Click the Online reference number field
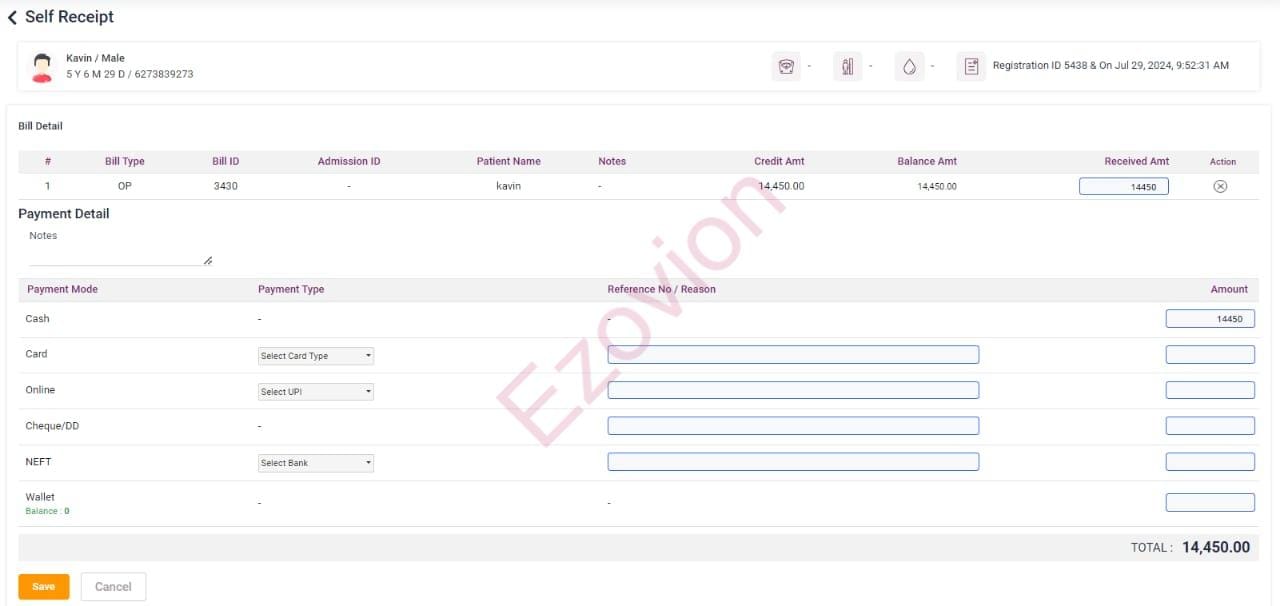 793,390
